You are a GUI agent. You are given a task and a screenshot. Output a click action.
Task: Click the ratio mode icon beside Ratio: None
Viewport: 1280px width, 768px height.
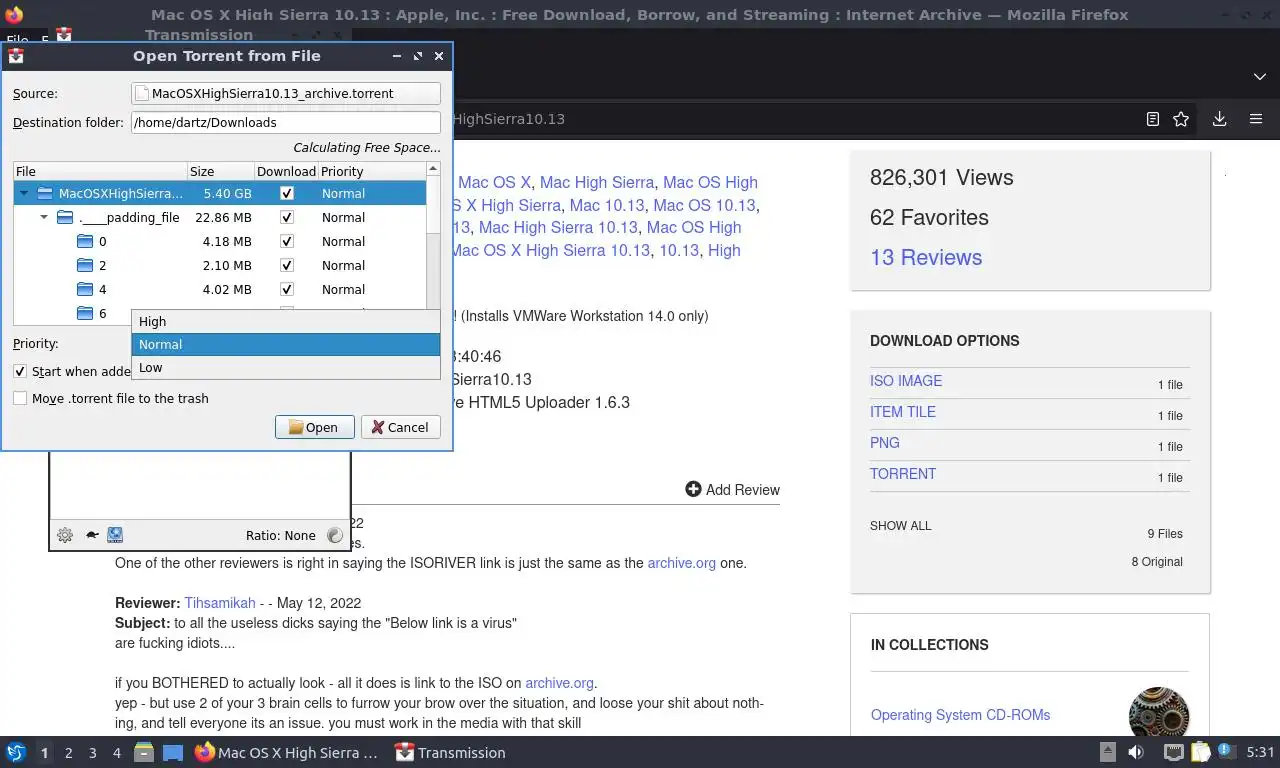(x=335, y=535)
